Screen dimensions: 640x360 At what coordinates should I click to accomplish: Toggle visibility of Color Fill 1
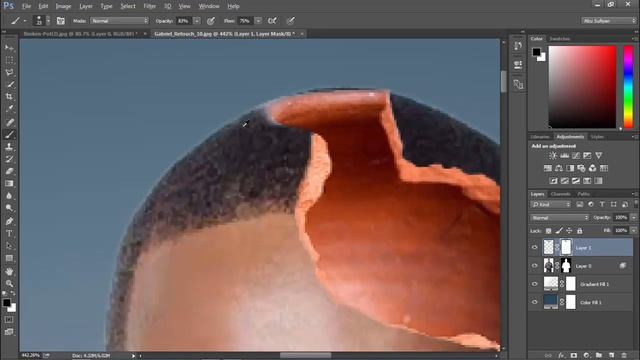535,302
